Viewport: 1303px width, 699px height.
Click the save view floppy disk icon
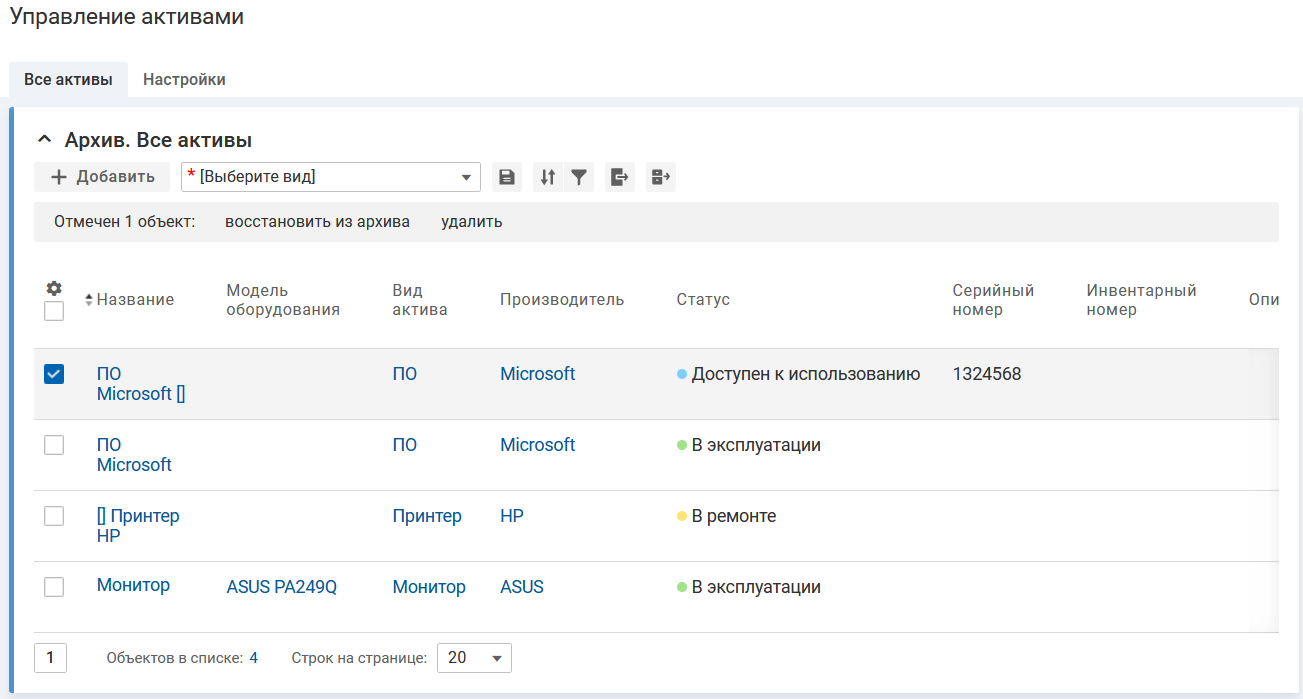pyautogui.click(x=507, y=177)
